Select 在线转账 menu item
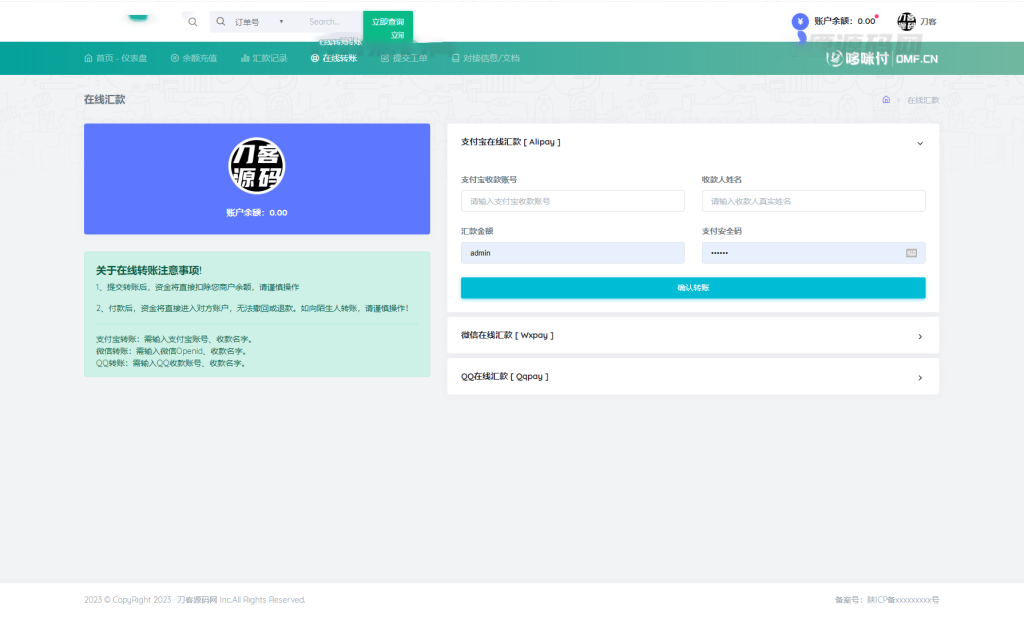1024x617 pixels. pos(334,58)
